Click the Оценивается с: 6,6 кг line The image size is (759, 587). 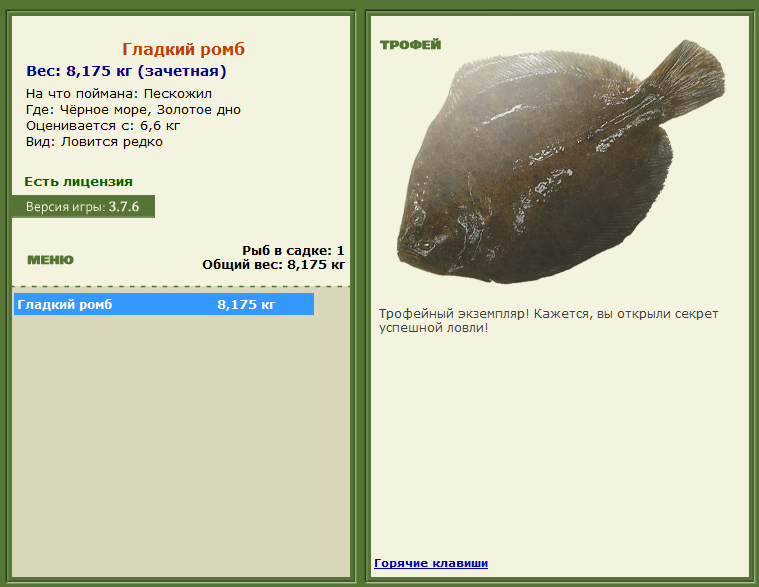(x=103, y=126)
